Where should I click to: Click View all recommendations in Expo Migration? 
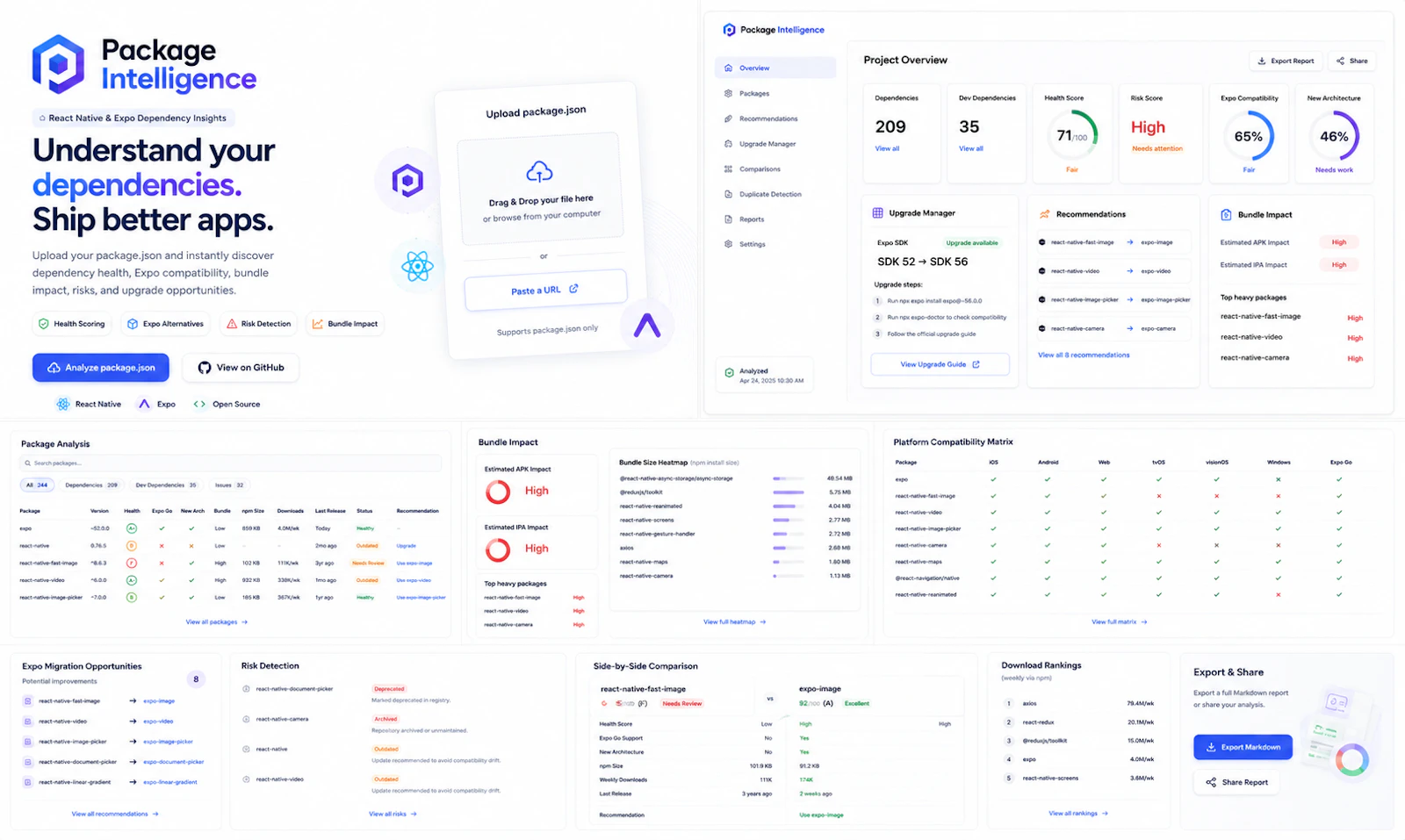[x=115, y=815]
